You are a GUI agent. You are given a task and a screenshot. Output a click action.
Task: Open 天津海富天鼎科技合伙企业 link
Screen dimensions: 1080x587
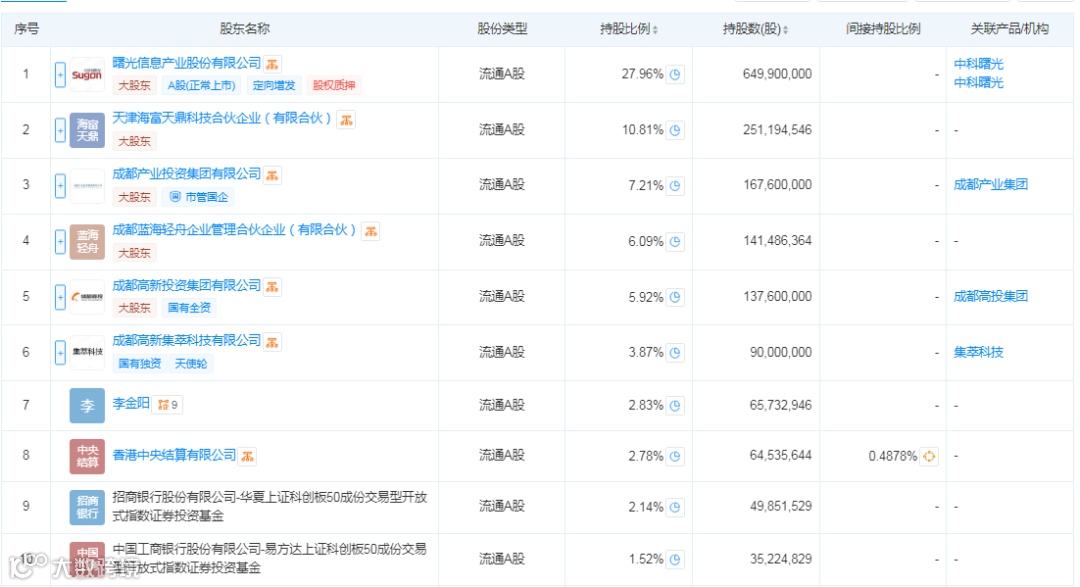pos(222,119)
